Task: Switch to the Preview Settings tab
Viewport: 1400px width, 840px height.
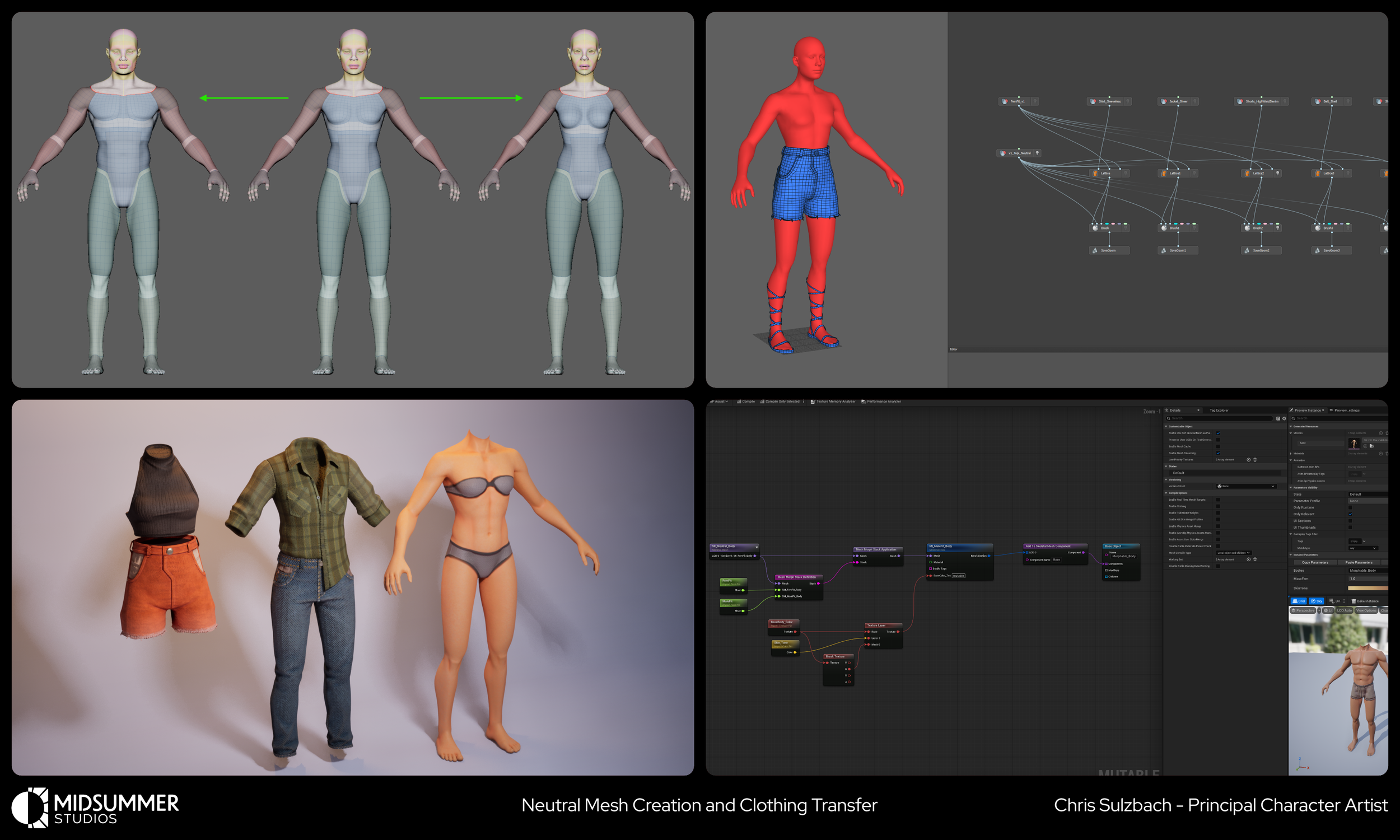Action: point(1346,410)
